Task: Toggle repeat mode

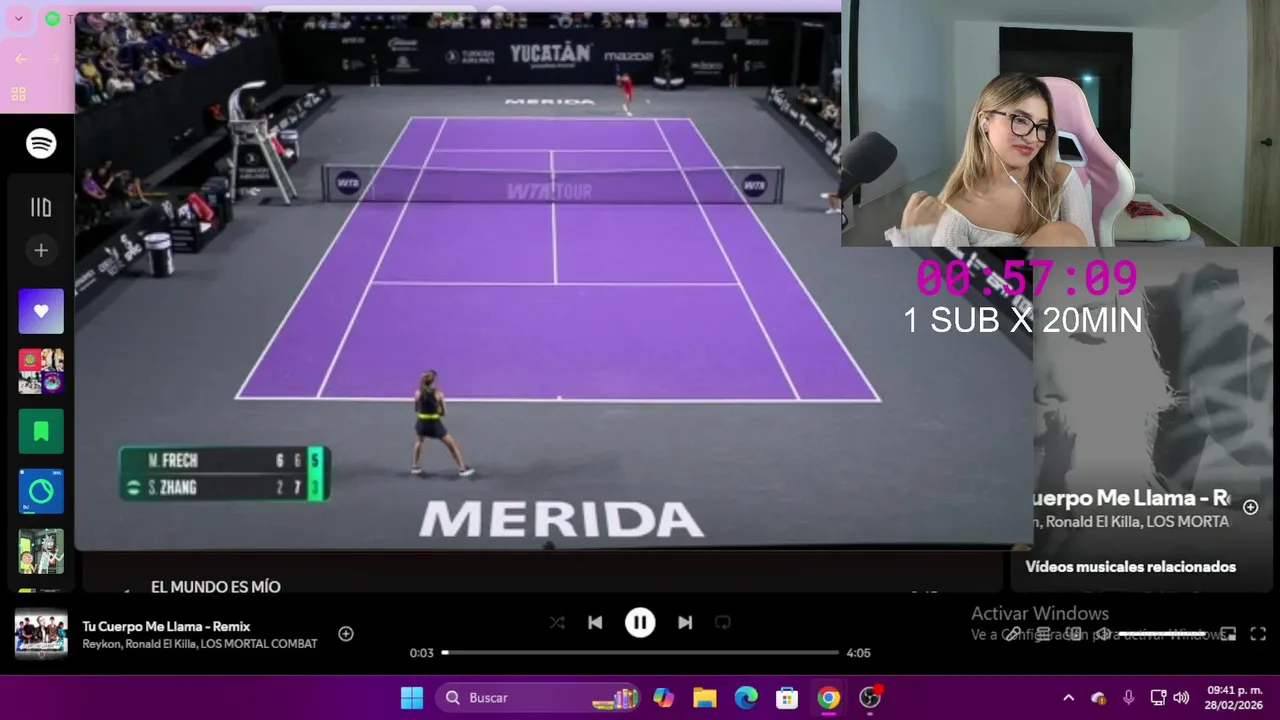Action: 723,623
